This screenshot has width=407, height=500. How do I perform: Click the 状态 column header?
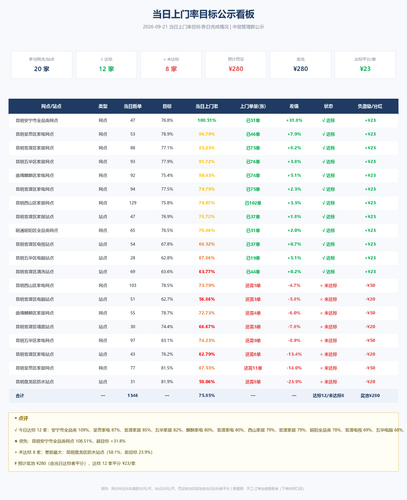(x=328, y=106)
